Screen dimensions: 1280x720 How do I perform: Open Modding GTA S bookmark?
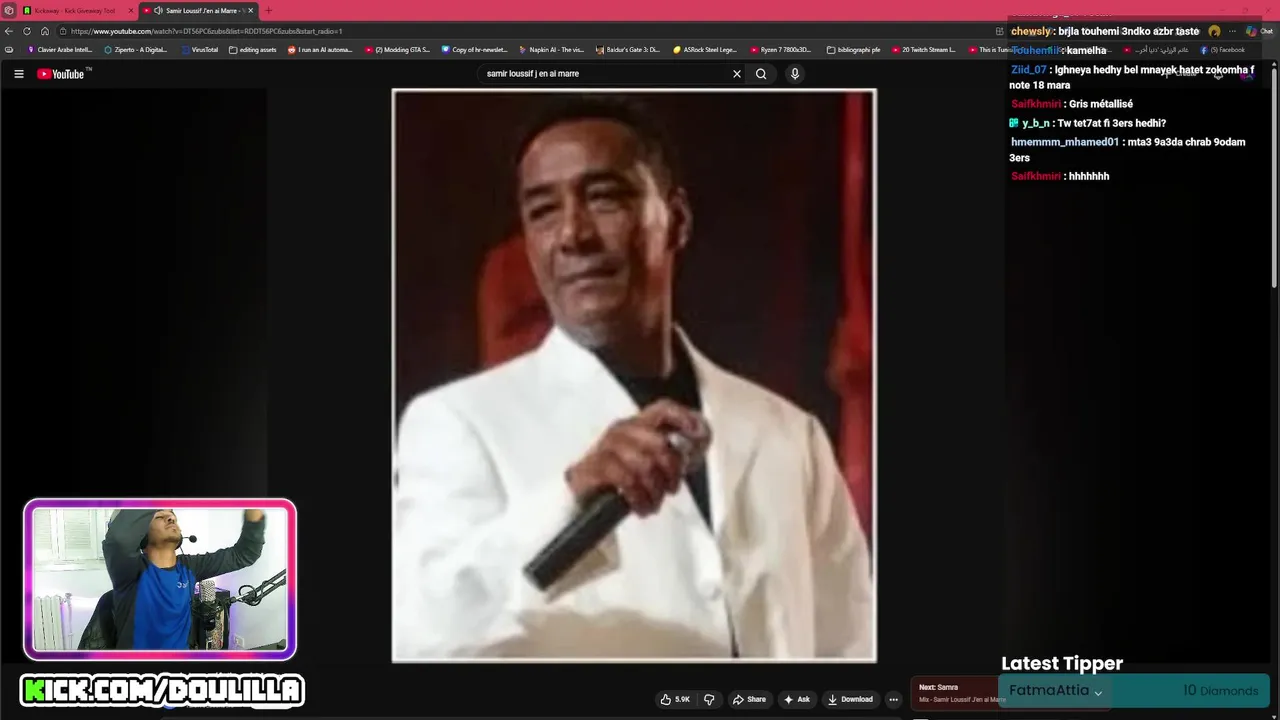tap(397, 49)
